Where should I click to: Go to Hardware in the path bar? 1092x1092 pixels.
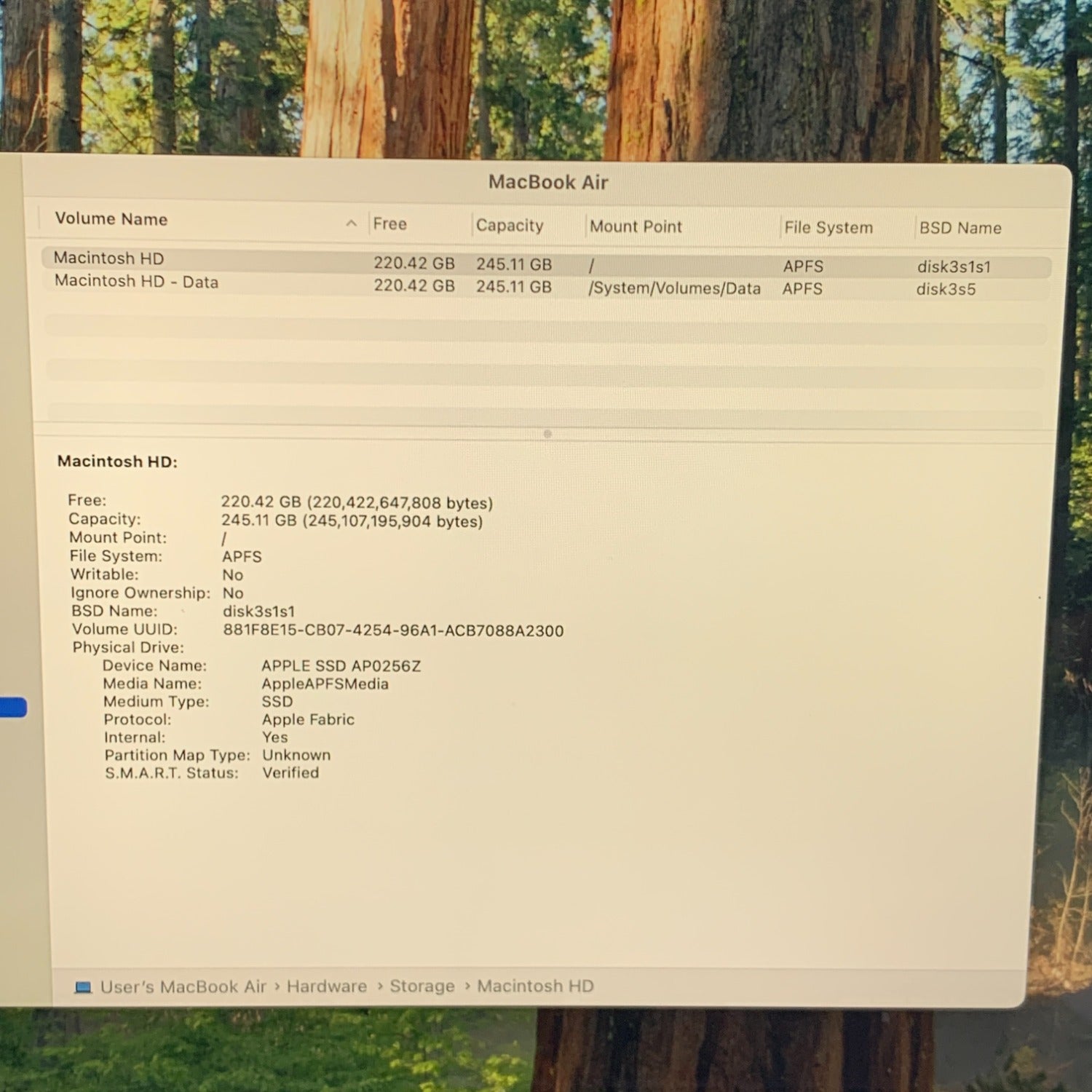pyautogui.click(x=327, y=986)
